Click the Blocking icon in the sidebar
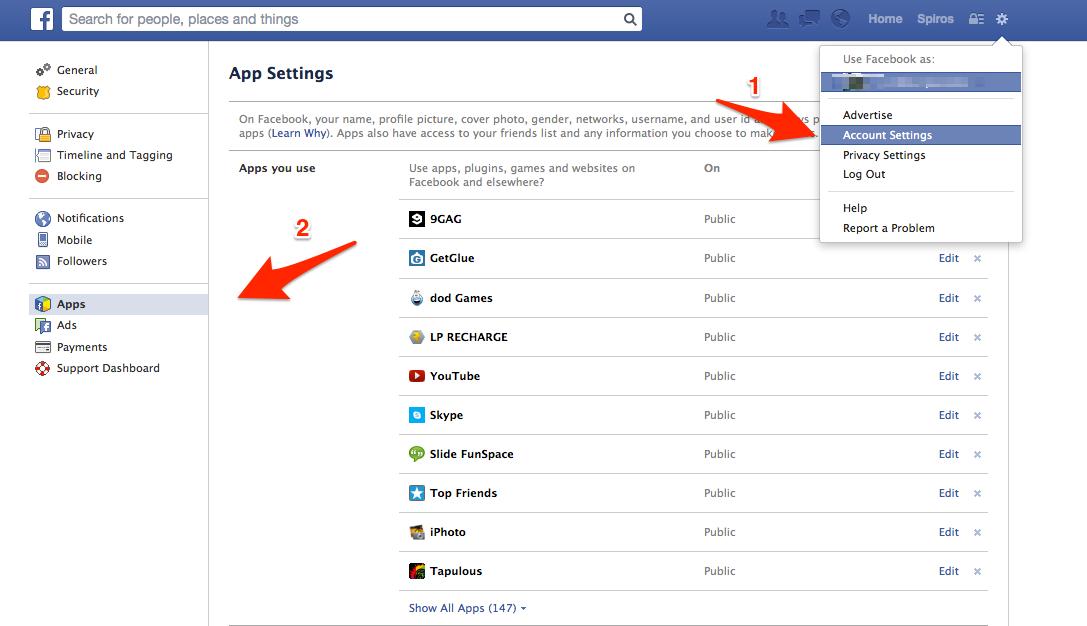The width and height of the screenshot is (1087, 626). pos(42,177)
